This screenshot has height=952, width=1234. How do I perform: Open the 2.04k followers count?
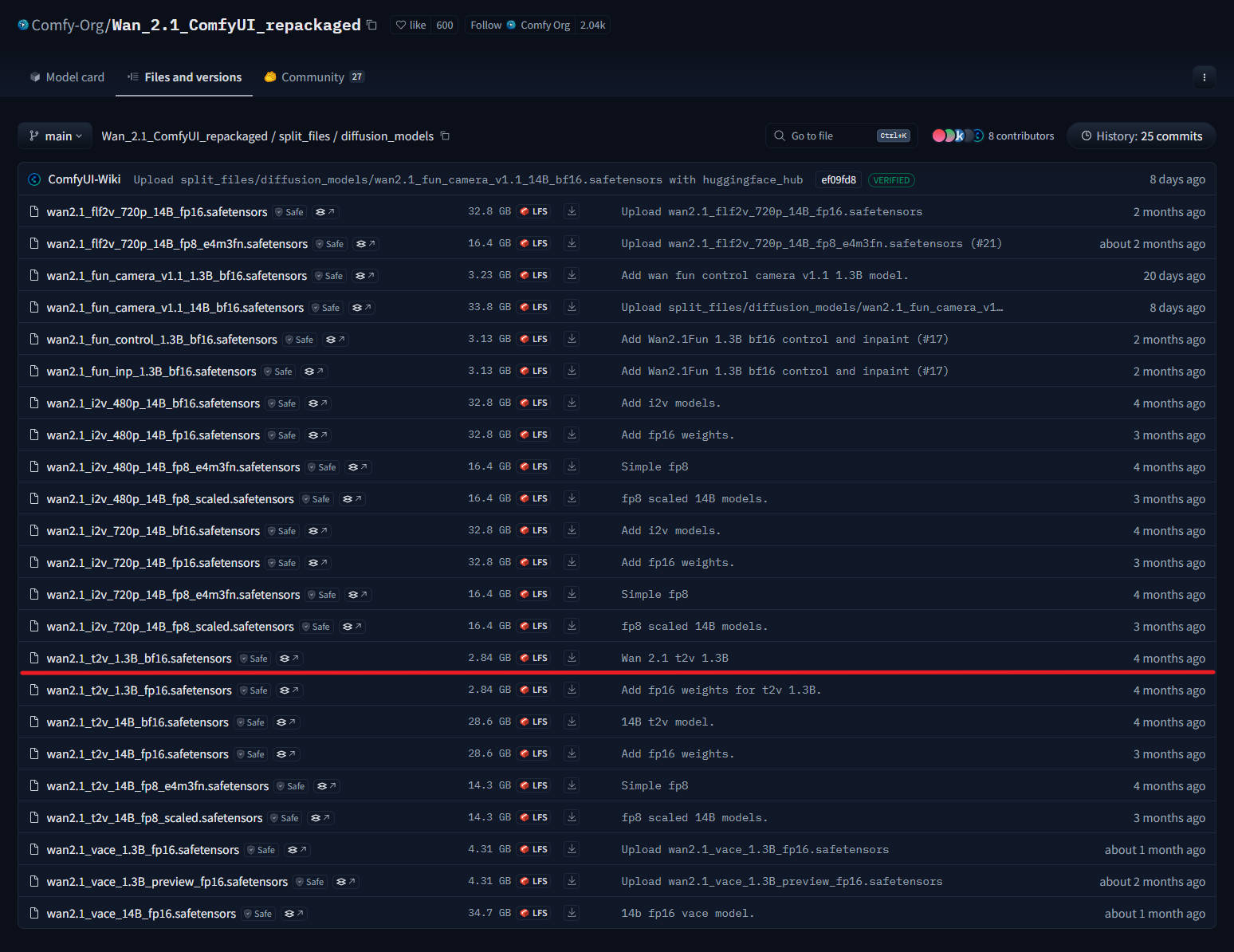click(x=592, y=25)
